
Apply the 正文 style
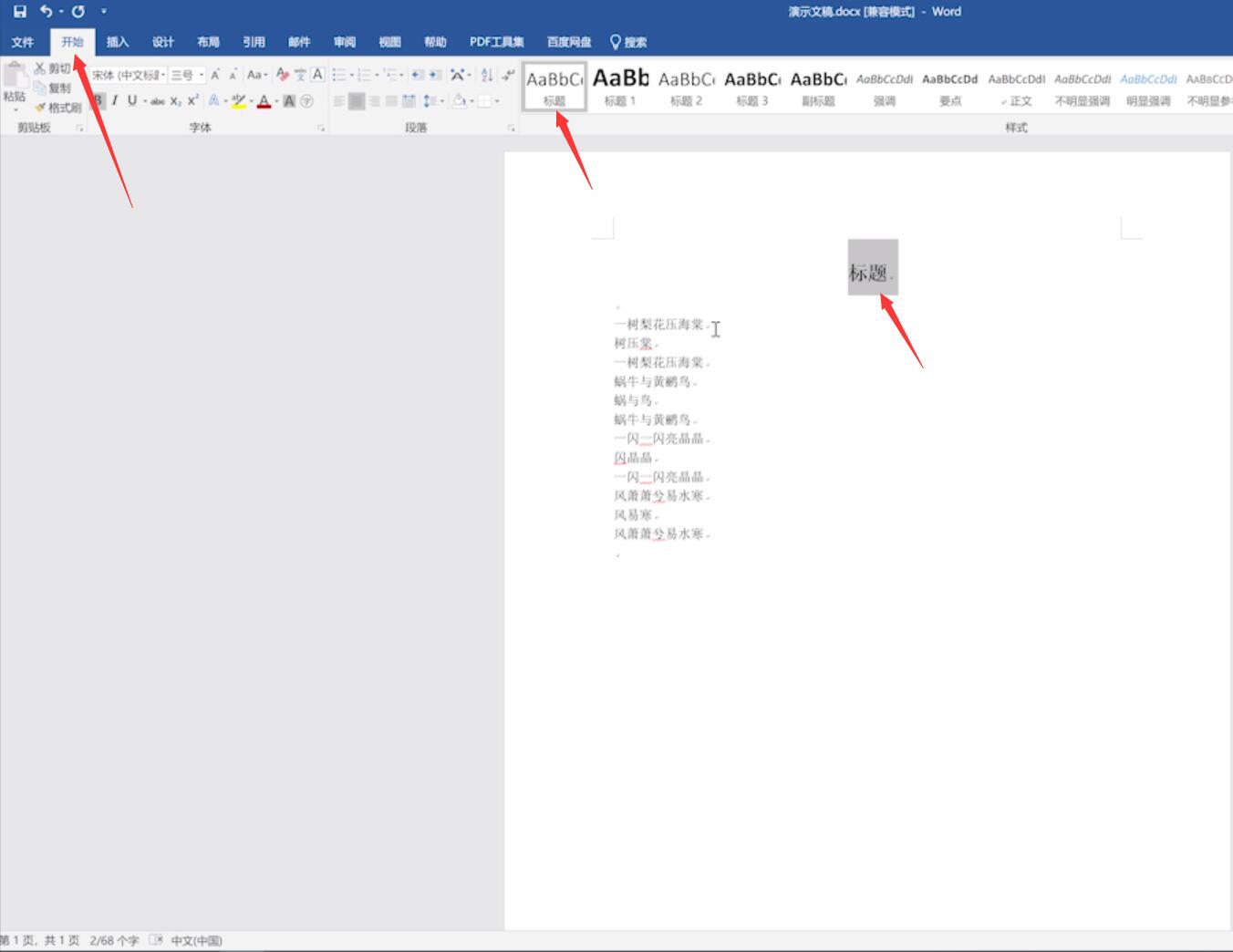[x=1016, y=88]
